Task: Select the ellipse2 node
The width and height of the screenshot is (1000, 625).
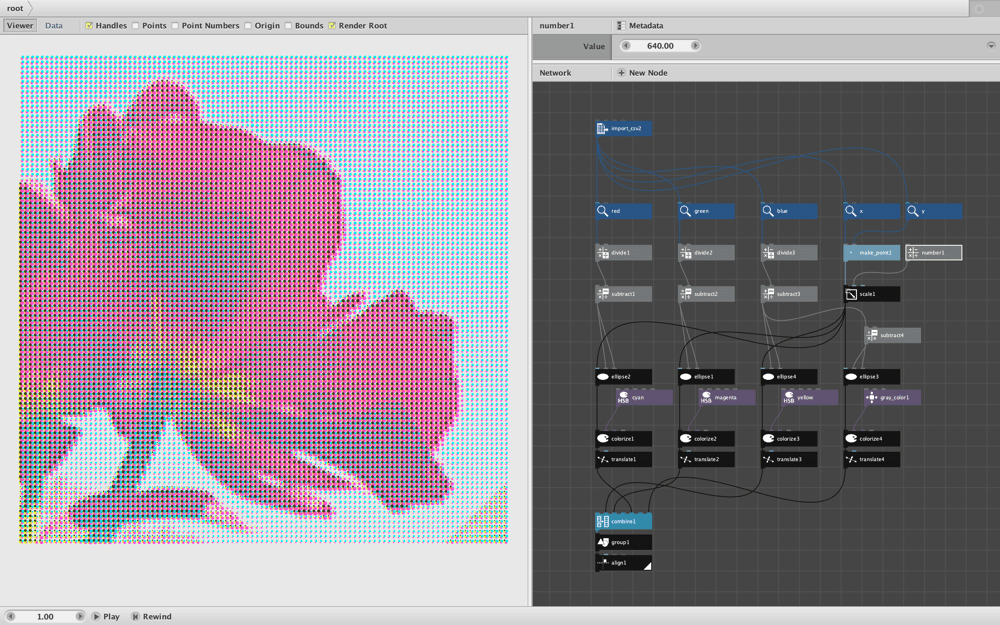Action: coord(624,377)
